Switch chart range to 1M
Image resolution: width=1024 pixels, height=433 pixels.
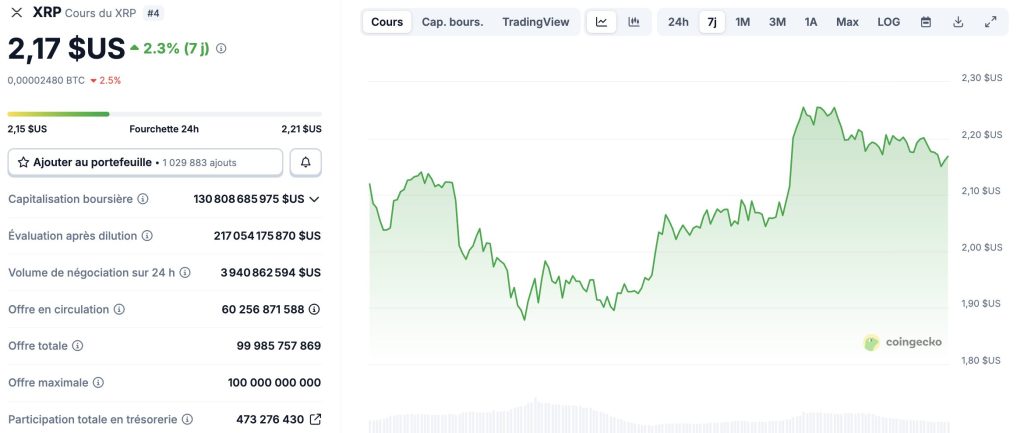tap(743, 22)
